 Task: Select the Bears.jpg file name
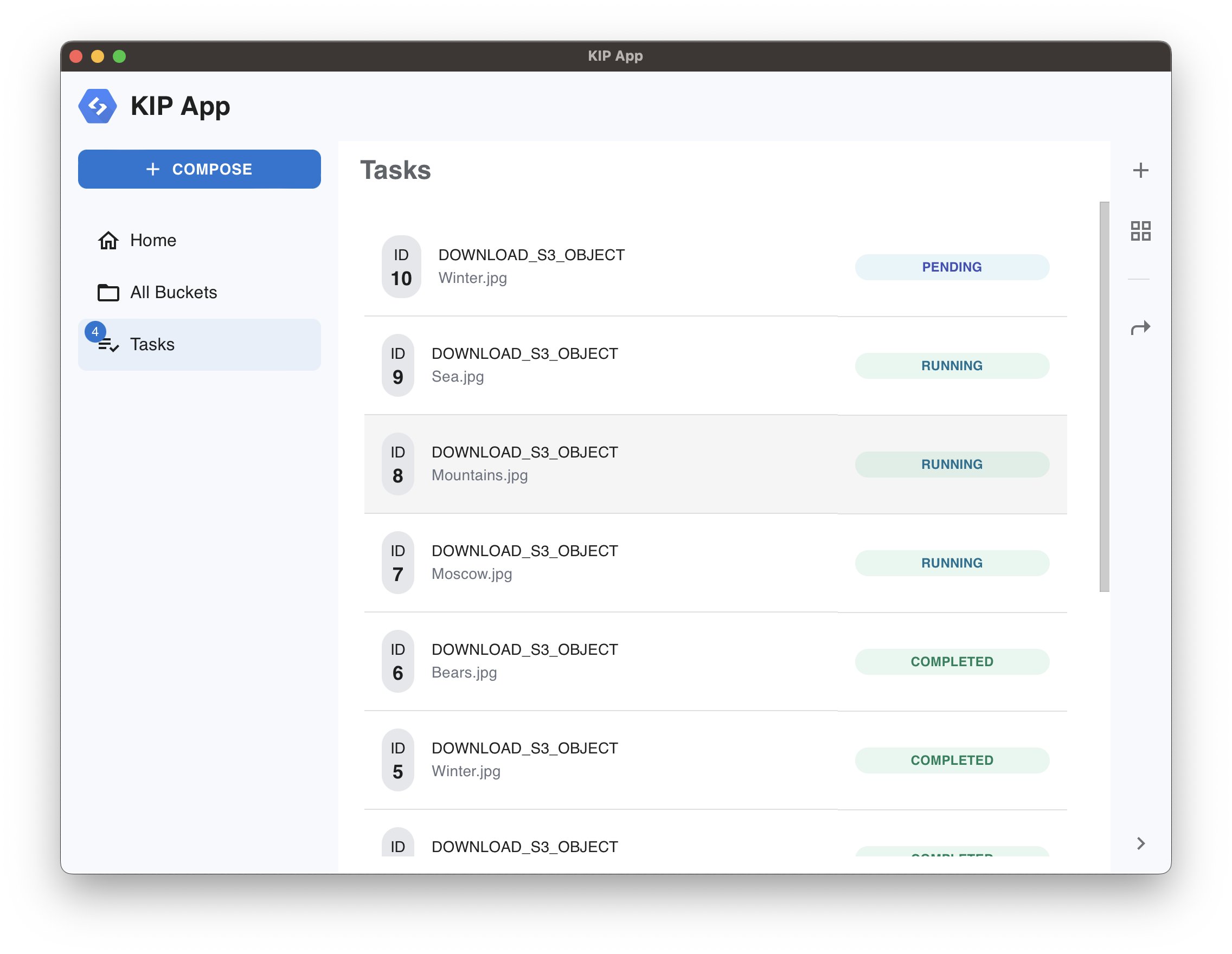pyautogui.click(x=464, y=673)
